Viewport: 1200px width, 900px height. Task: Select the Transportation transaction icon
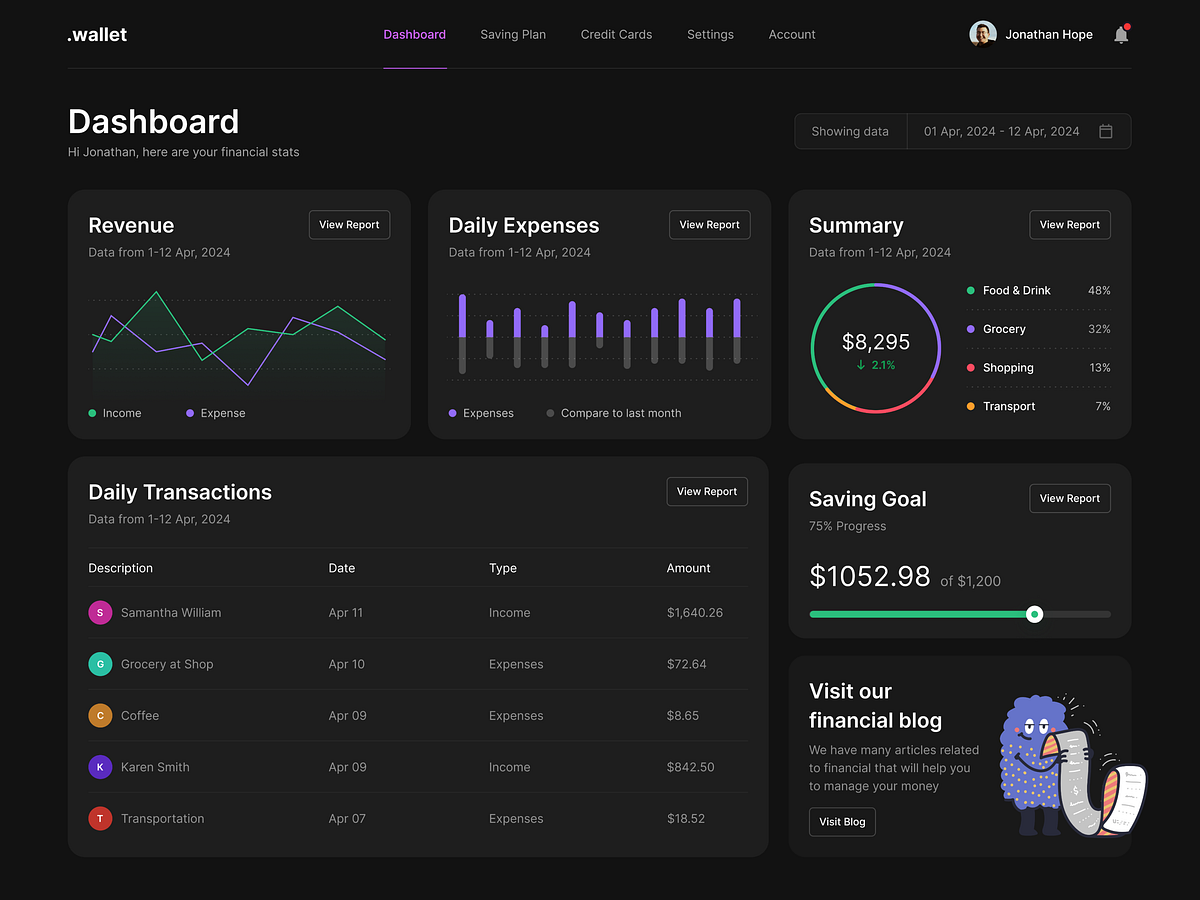[100, 818]
